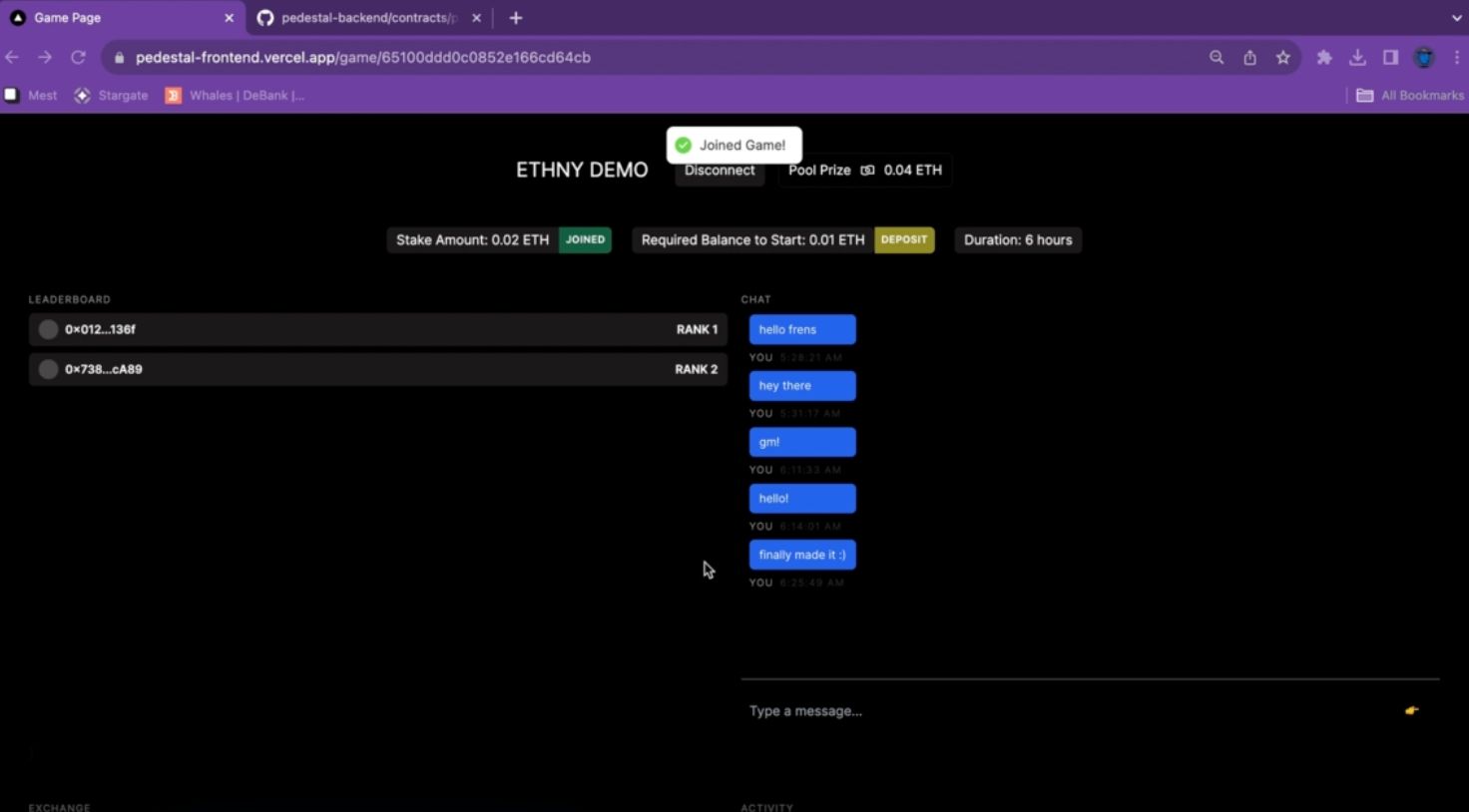Image resolution: width=1469 pixels, height=812 pixels.
Task: Click the CHAT heading
Action: click(755, 299)
